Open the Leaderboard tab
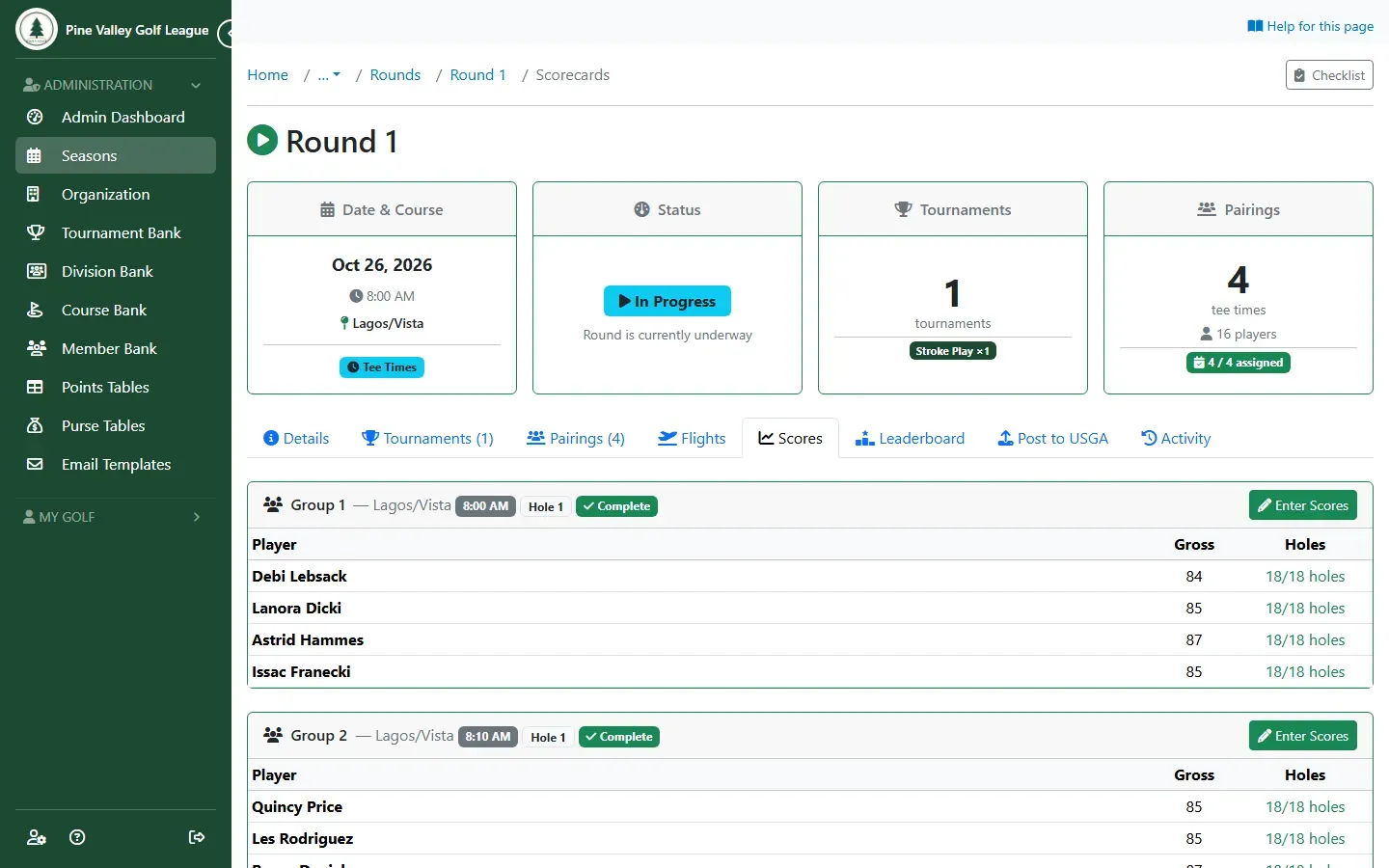Viewport: 1389px width, 868px height. click(x=910, y=438)
